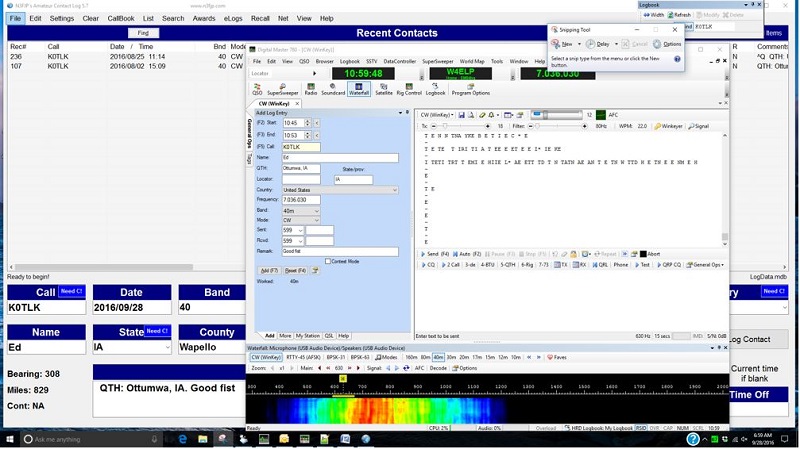Open waterfall Options
The height and width of the screenshot is (449, 800).
click(x=465, y=368)
